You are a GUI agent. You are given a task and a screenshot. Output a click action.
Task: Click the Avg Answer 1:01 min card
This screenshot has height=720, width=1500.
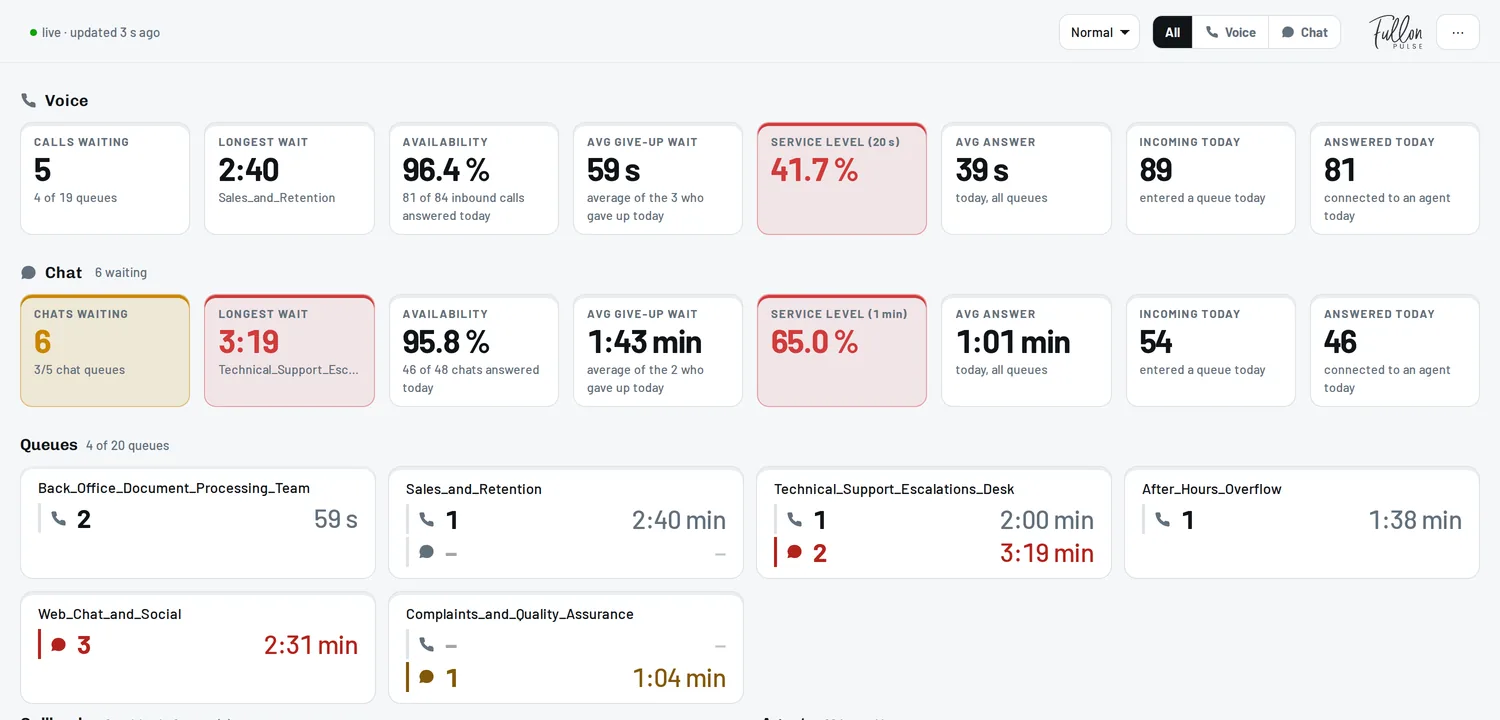coord(1026,351)
